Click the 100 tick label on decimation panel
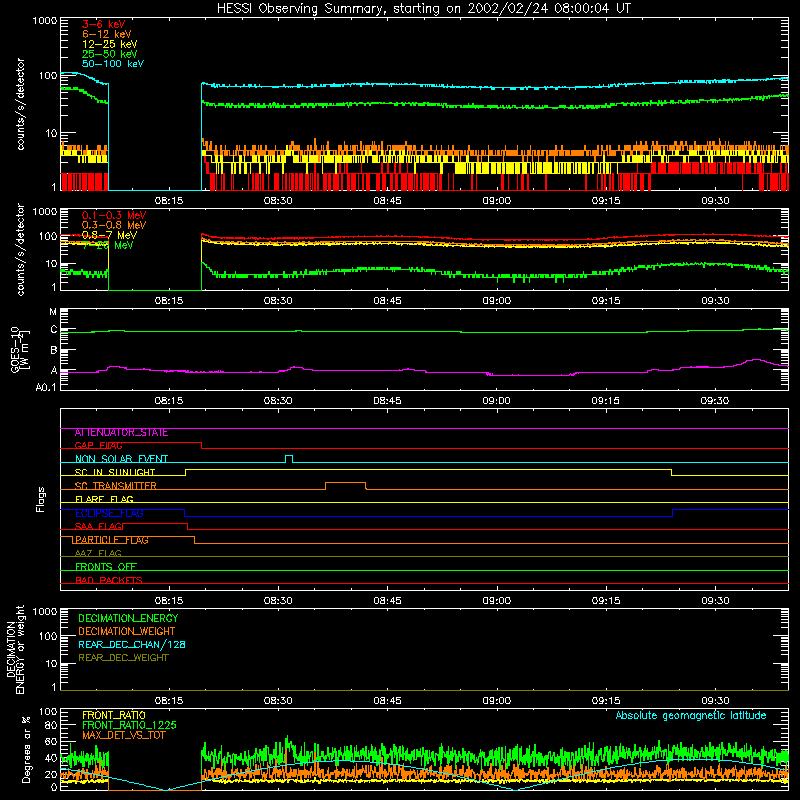This screenshot has height=800, width=800. tap(48, 636)
